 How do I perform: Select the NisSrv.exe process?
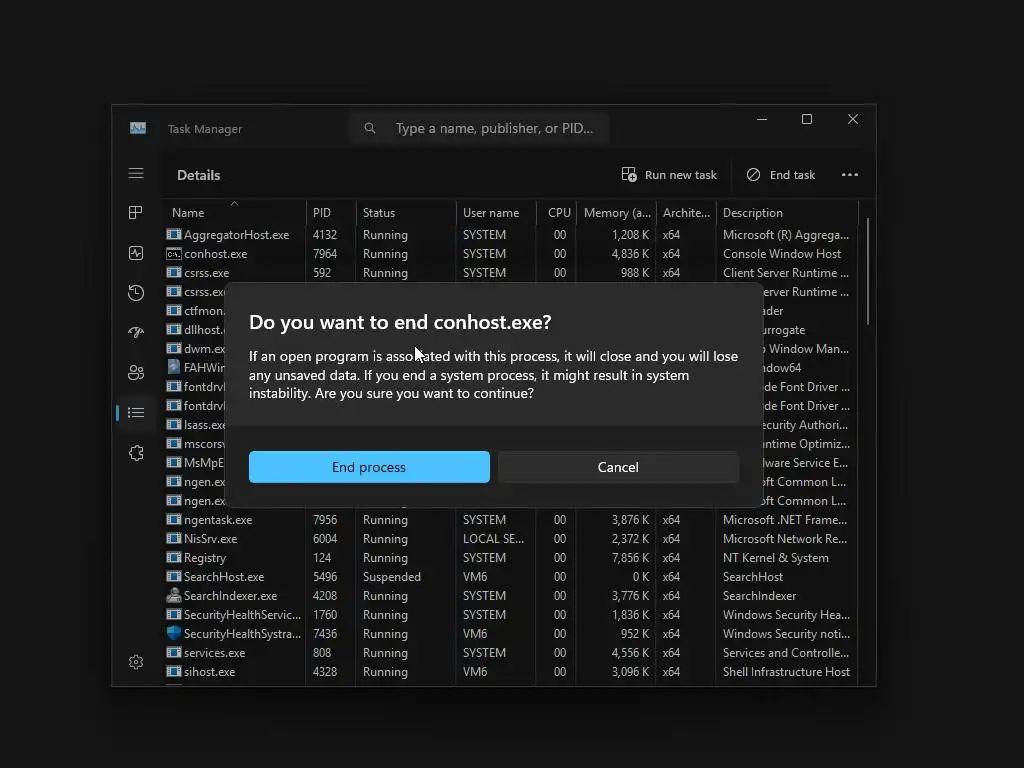(x=510, y=539)
